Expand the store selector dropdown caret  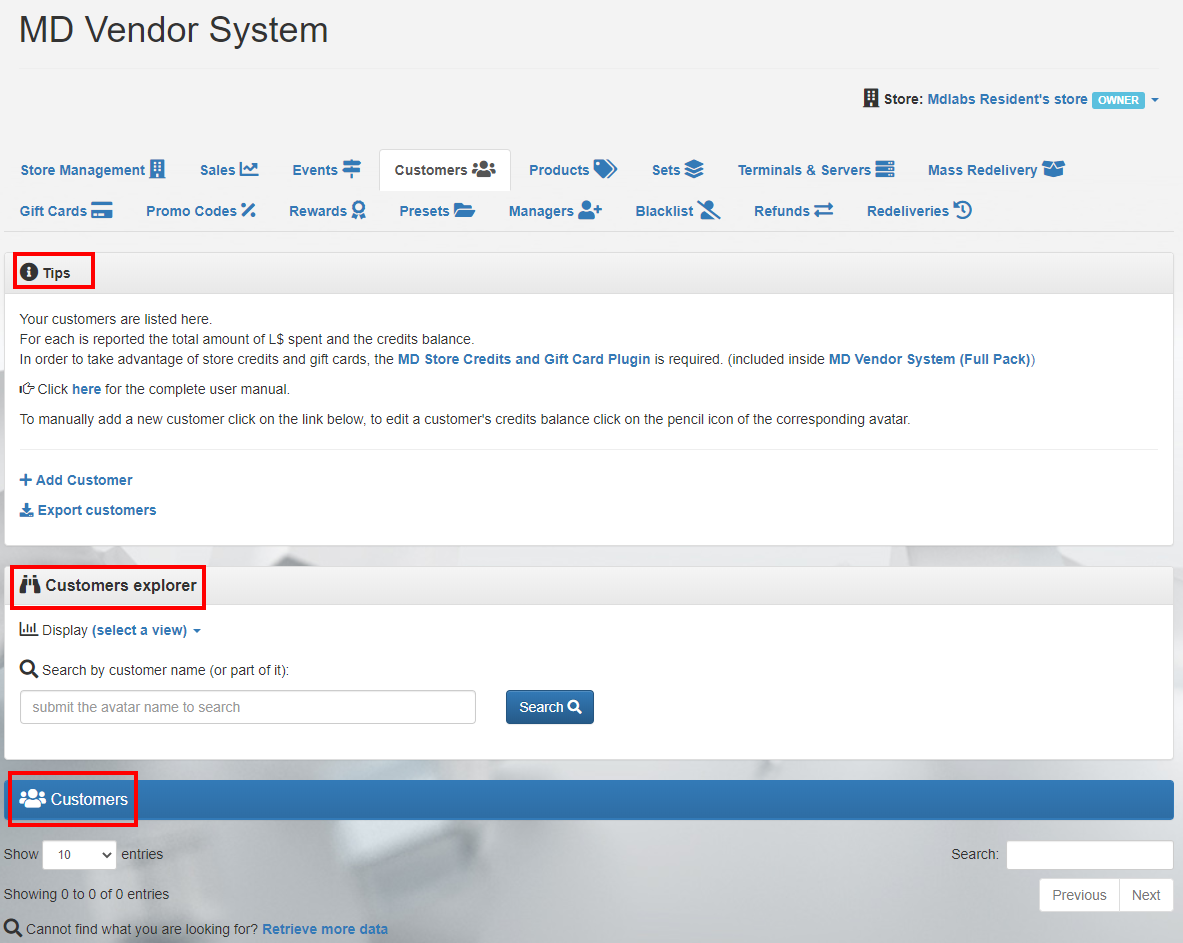[1155, 100]
